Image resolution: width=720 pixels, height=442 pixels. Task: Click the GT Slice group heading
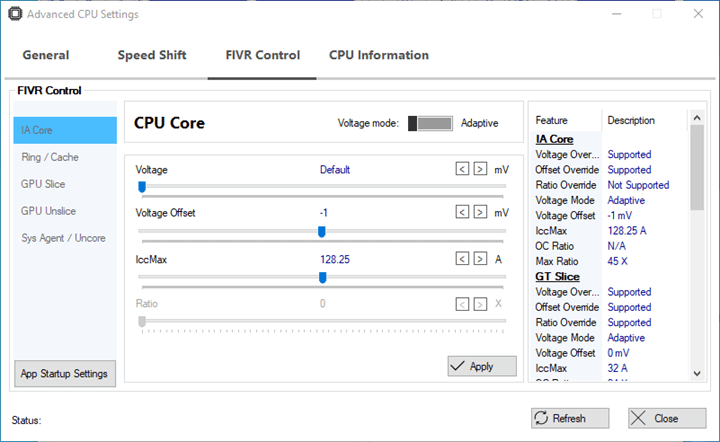pyautogui.click(x=557, y=276)
